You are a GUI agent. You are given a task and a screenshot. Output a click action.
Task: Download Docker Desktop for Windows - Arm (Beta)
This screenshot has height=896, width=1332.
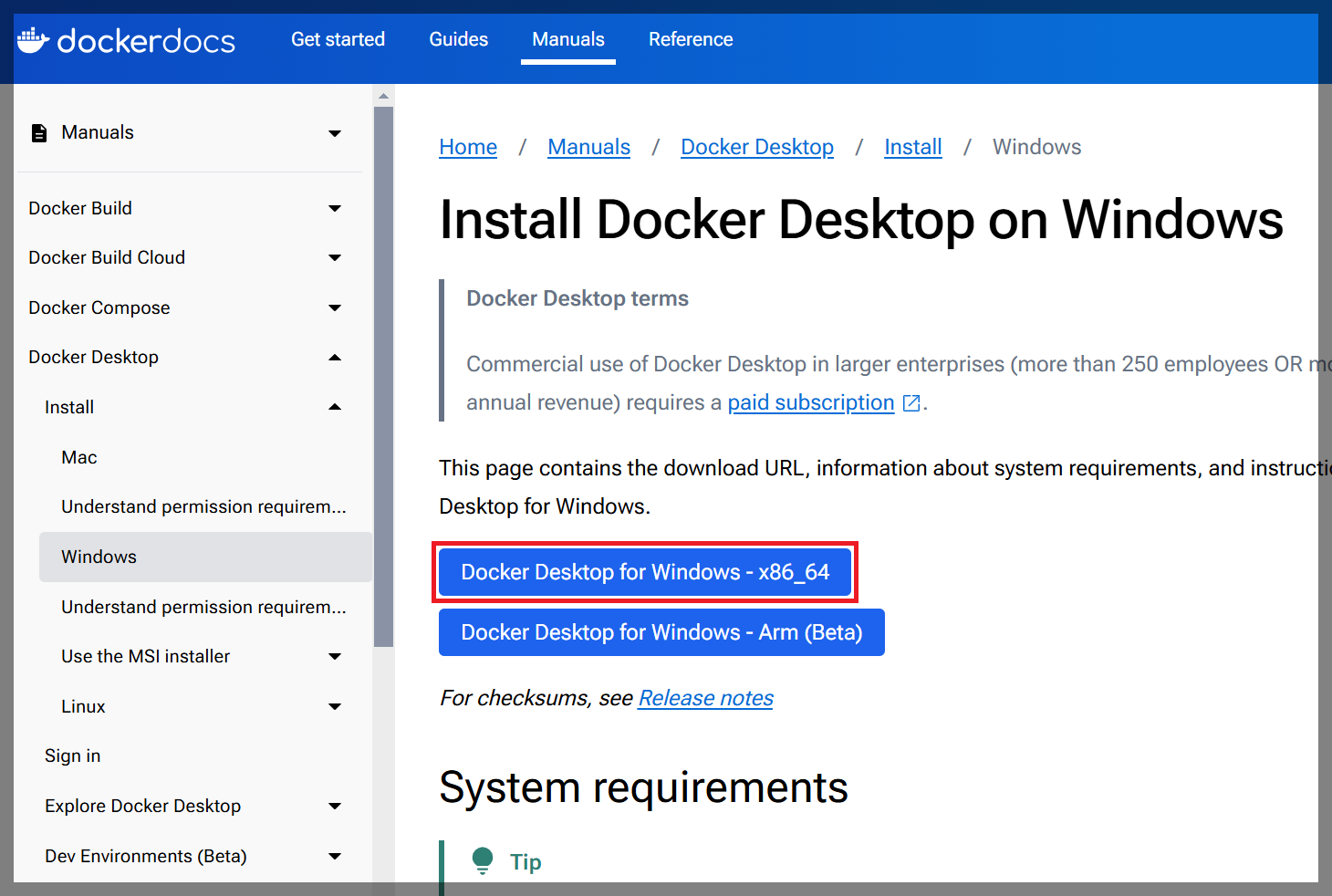661,632
